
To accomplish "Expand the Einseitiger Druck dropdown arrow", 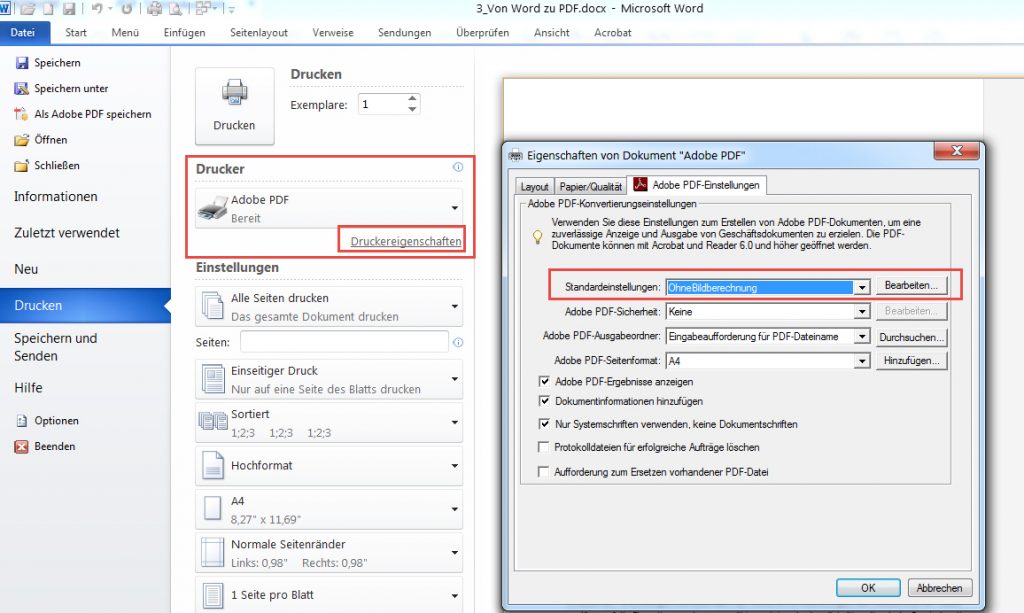I will 455,379.
